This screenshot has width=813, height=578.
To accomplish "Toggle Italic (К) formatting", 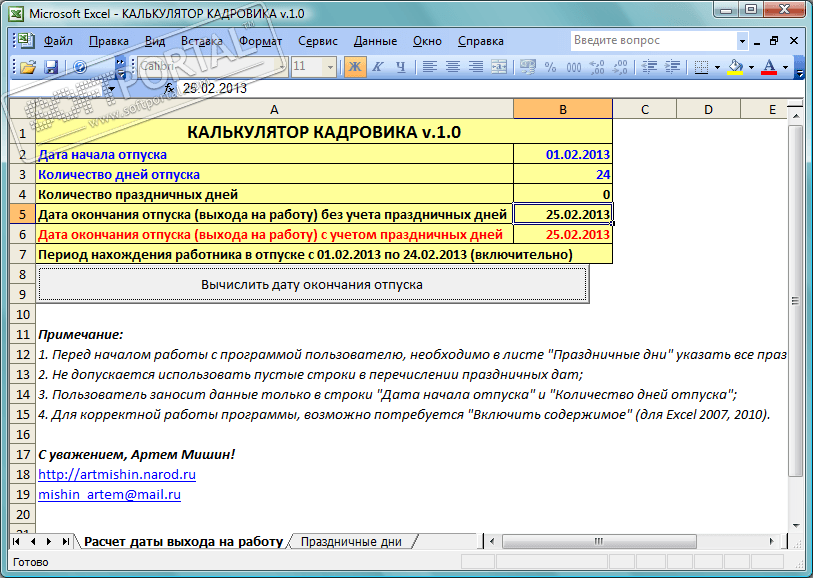I will pyautogui.click(x=378, y=67).
